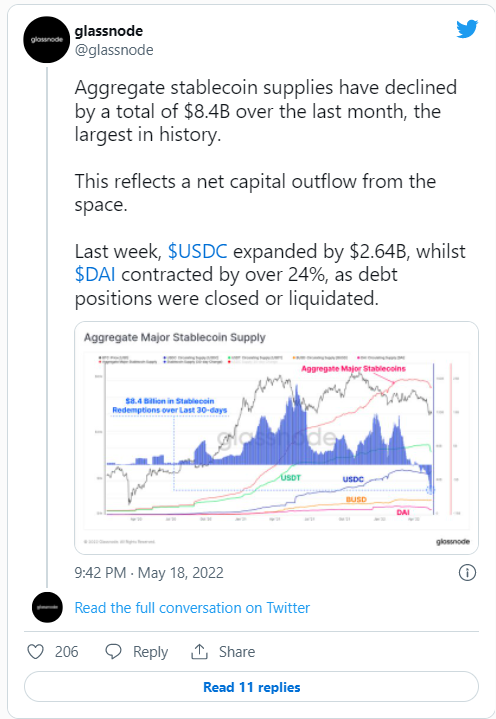Click the chart title Aggregate Major Stablecoin Supply
The width and height of the screenshot is (496, 719).
coord(175,337)
